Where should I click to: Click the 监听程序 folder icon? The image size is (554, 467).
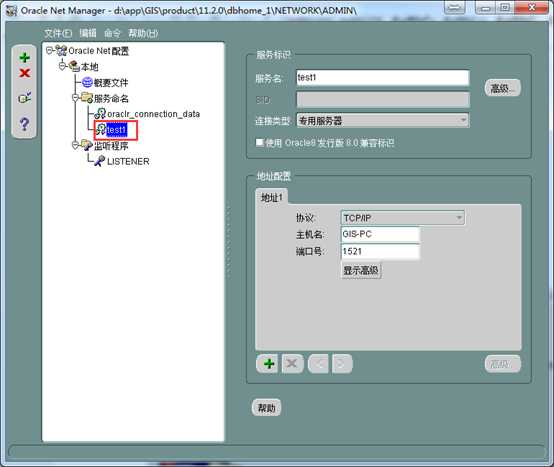(87, 145)
